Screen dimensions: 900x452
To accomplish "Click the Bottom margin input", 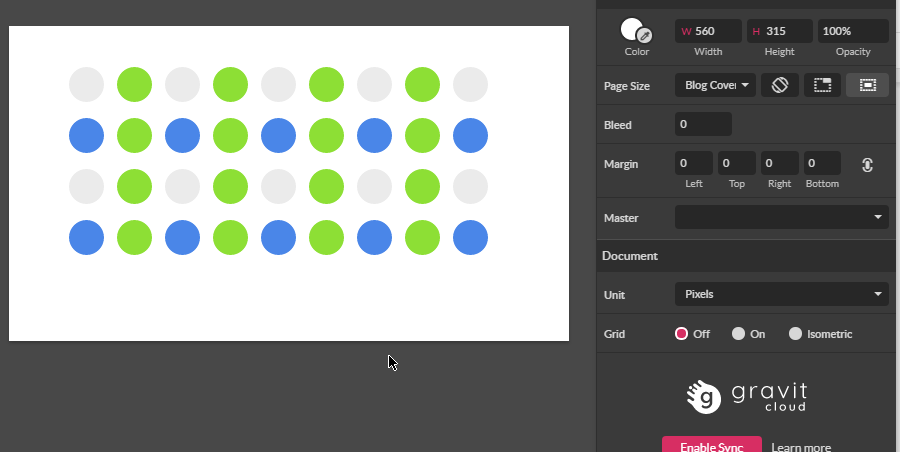I will pos(823,163).
